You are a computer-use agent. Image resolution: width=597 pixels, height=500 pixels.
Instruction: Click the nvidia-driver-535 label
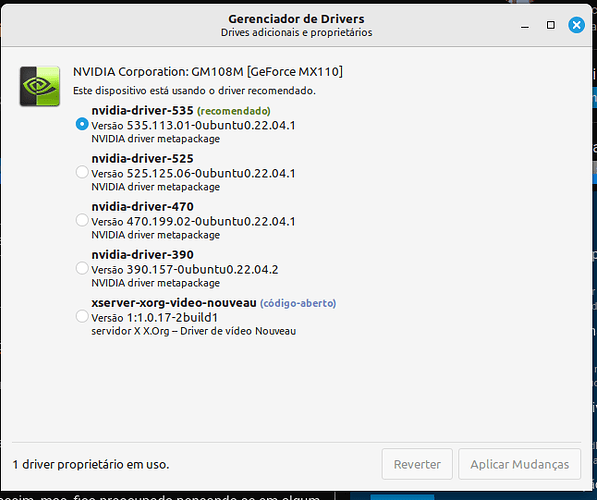pos(142,110)
